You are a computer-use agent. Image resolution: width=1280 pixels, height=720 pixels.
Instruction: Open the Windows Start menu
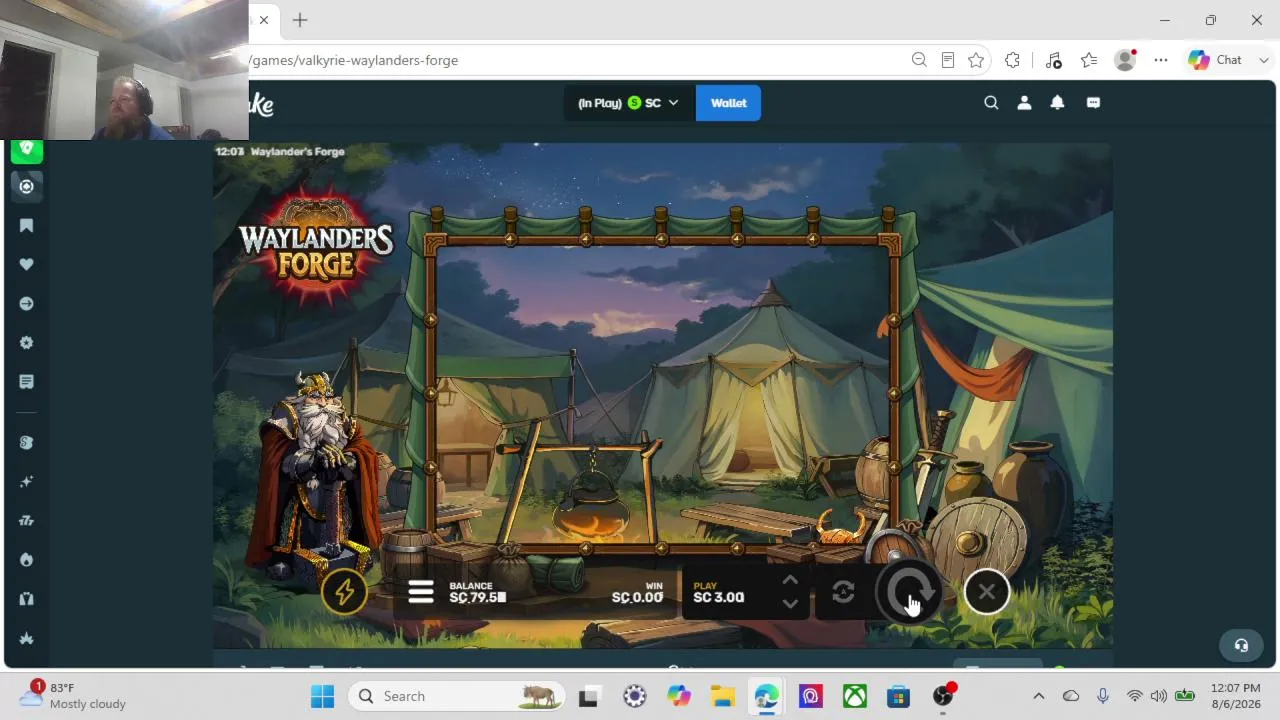pos(322,696)
